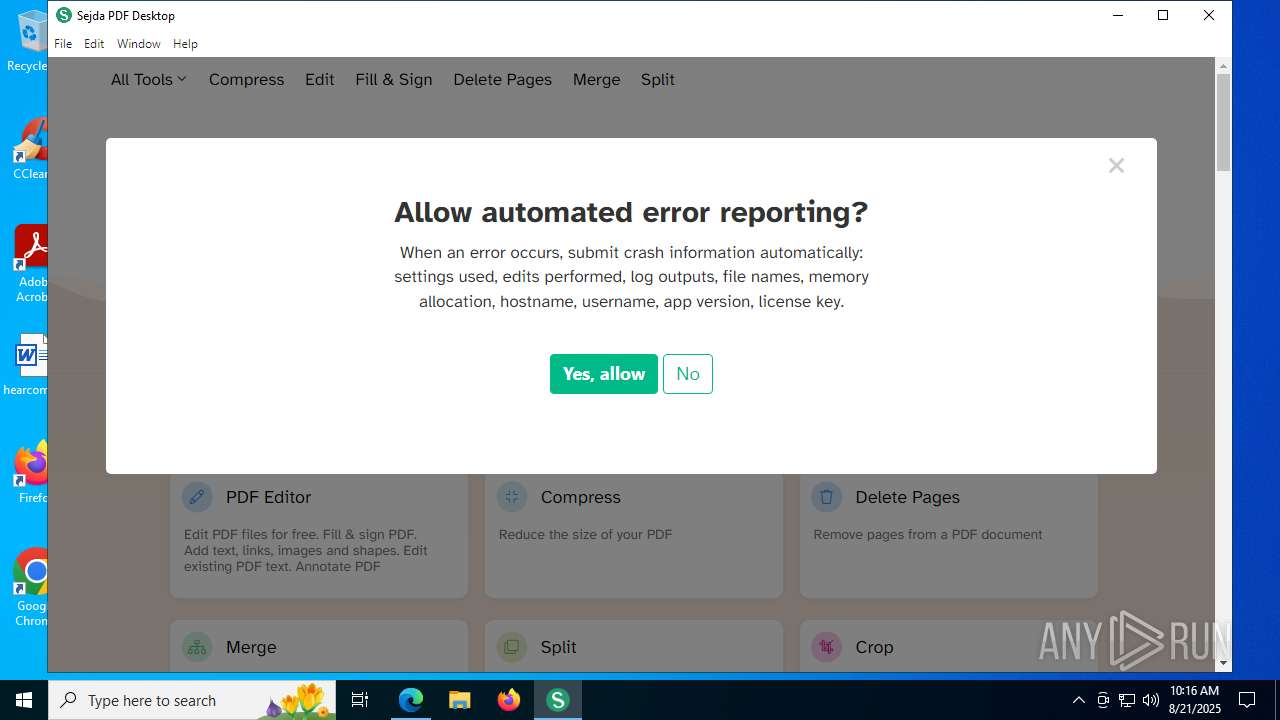1280x720 pixels.
Task: Click the Windows search box
Action: (x=192, y=700)
